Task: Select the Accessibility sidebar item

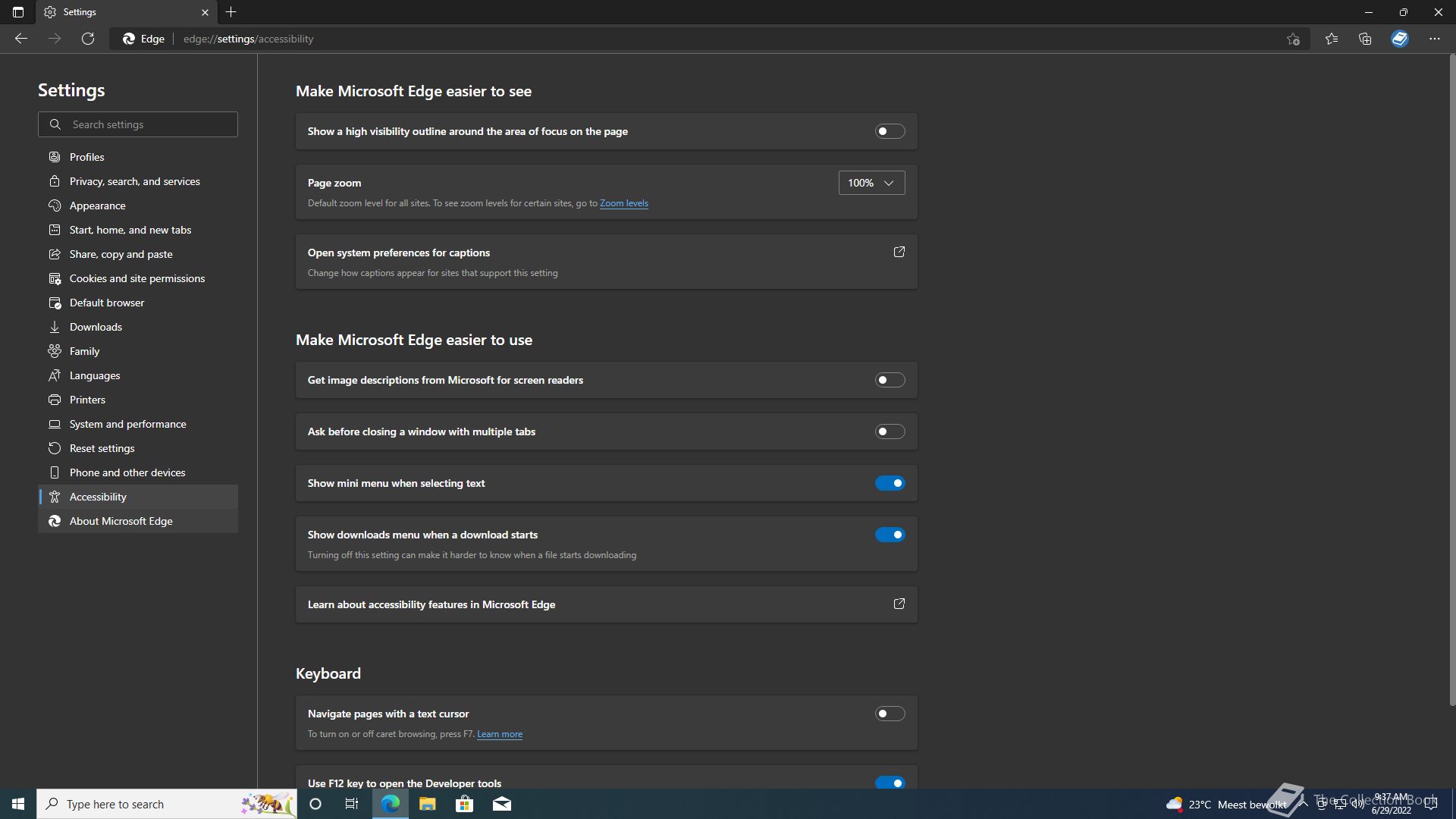Action: [138, 497]
